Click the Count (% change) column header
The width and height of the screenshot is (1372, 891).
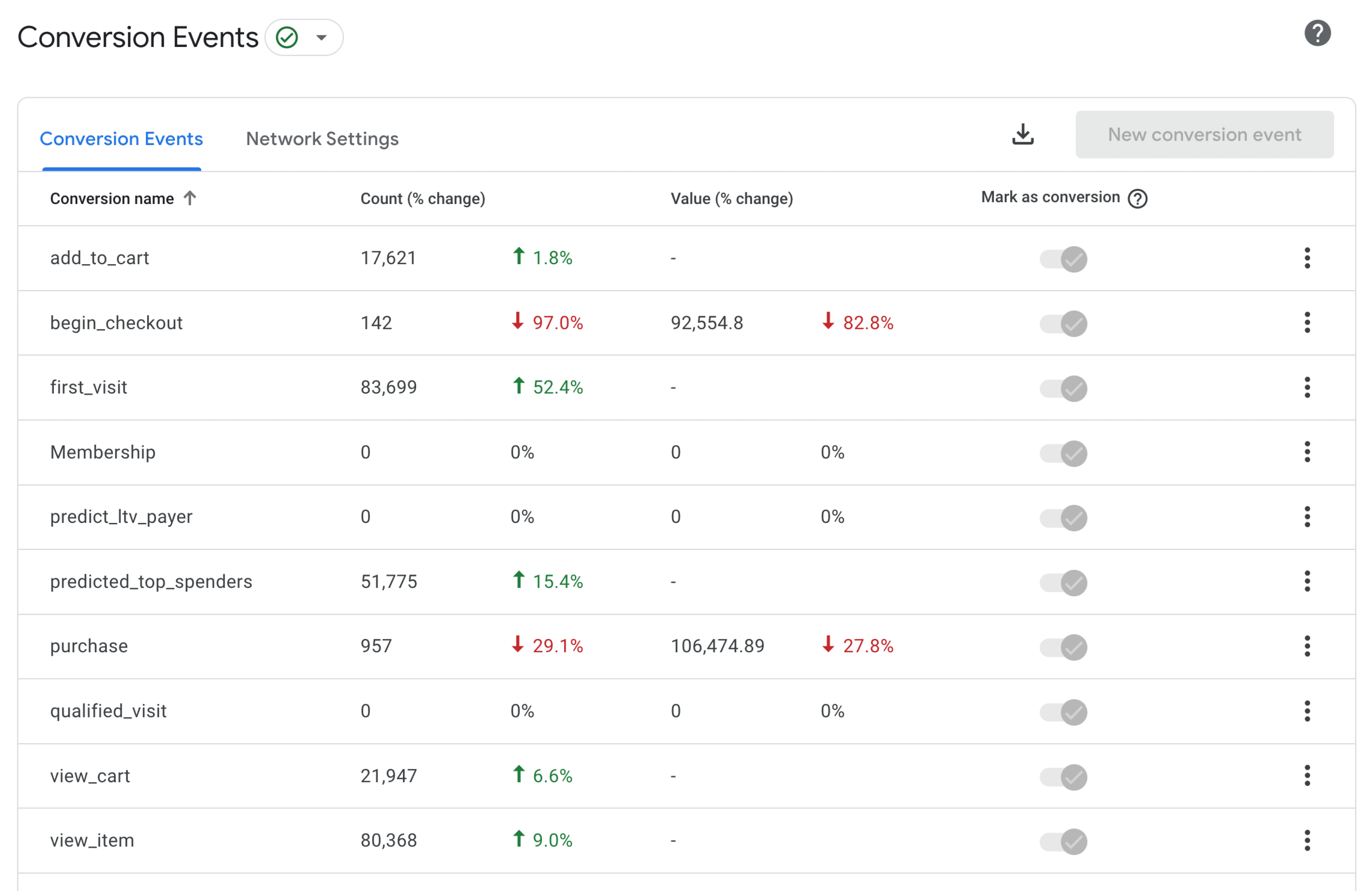(423, 199)
